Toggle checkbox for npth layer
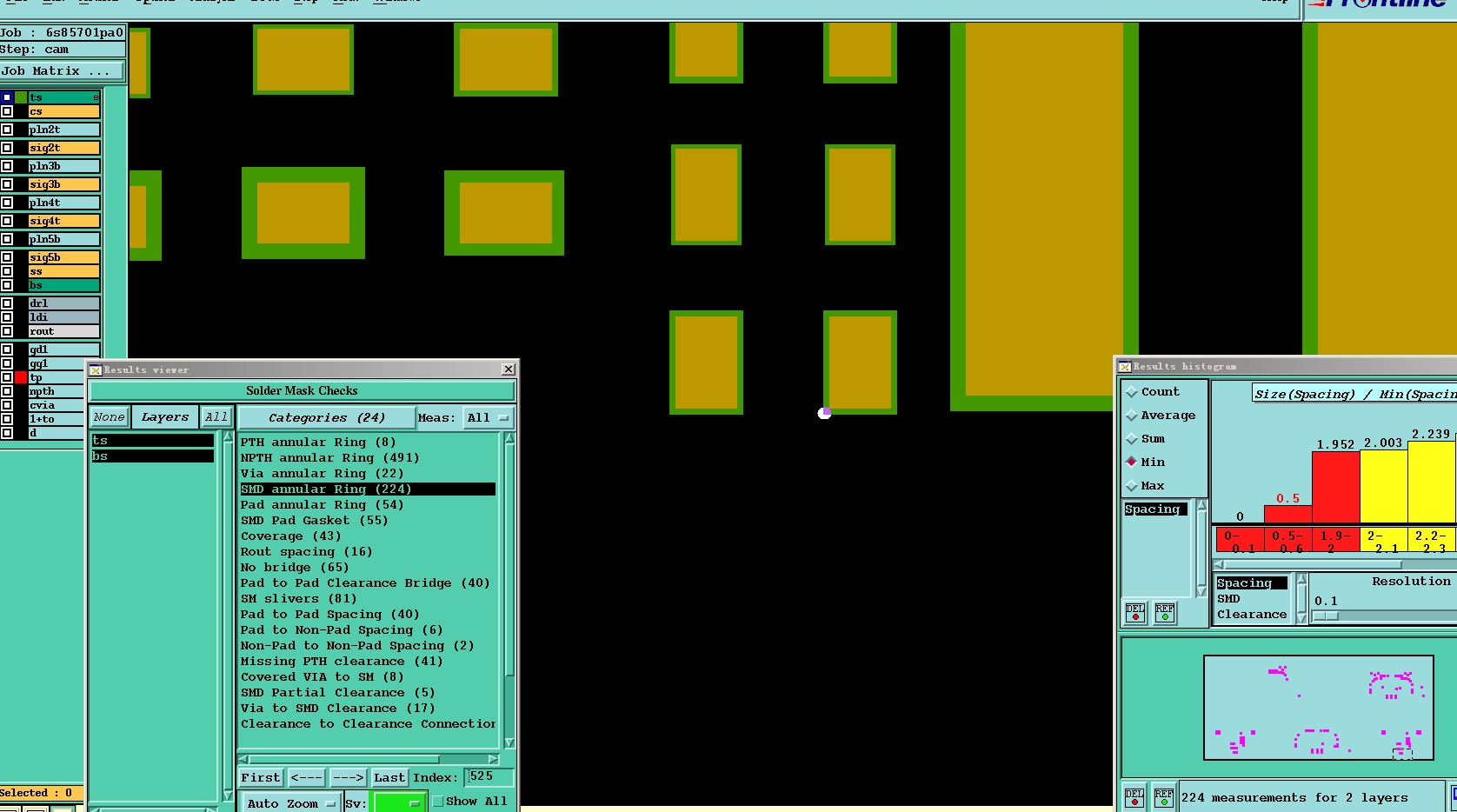The width and height of the screenshot is (1457, 812). (7, 391)
